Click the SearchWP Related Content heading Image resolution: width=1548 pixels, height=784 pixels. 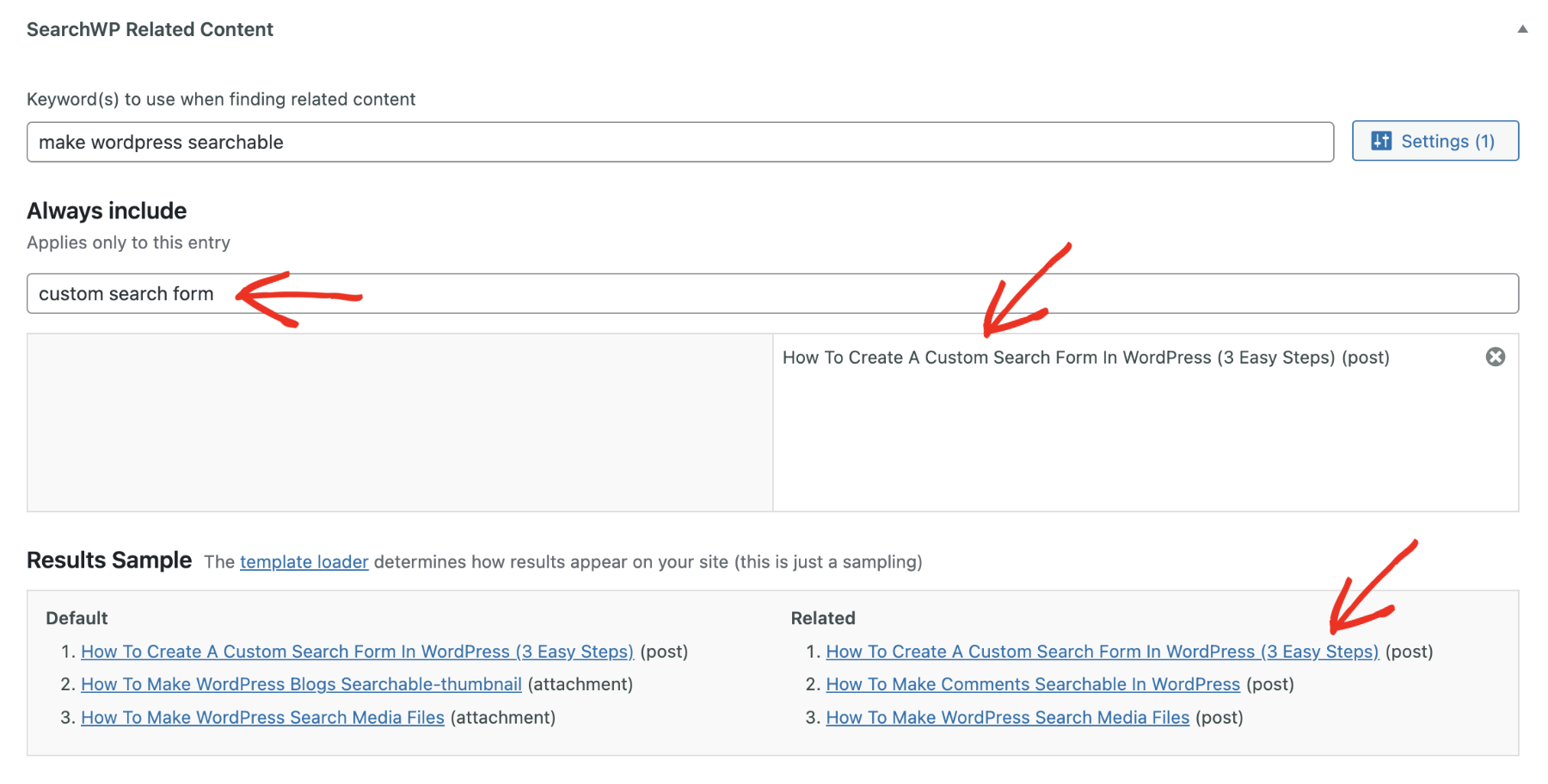150,29
